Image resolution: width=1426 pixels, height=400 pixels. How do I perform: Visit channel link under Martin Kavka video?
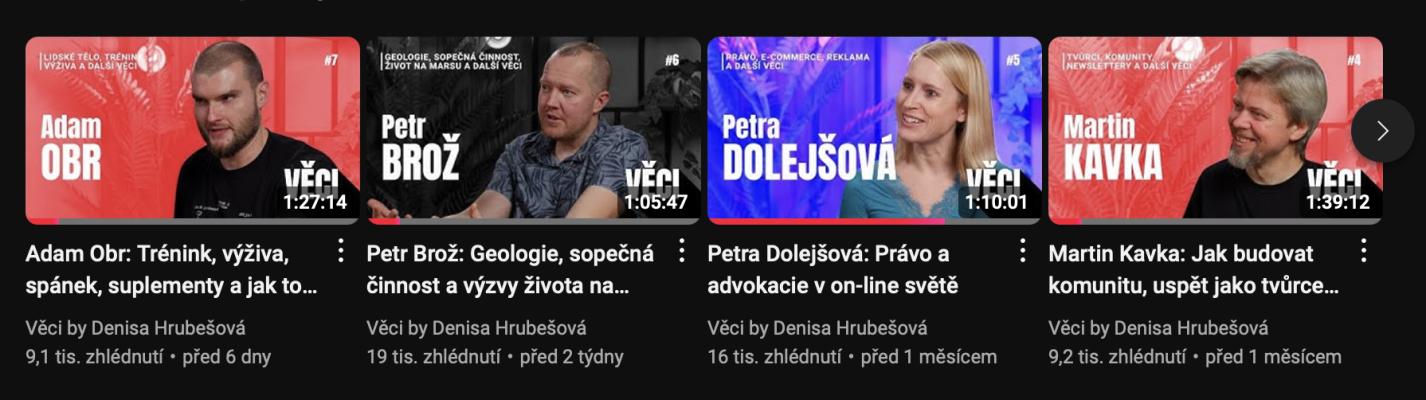point(1158,328)
